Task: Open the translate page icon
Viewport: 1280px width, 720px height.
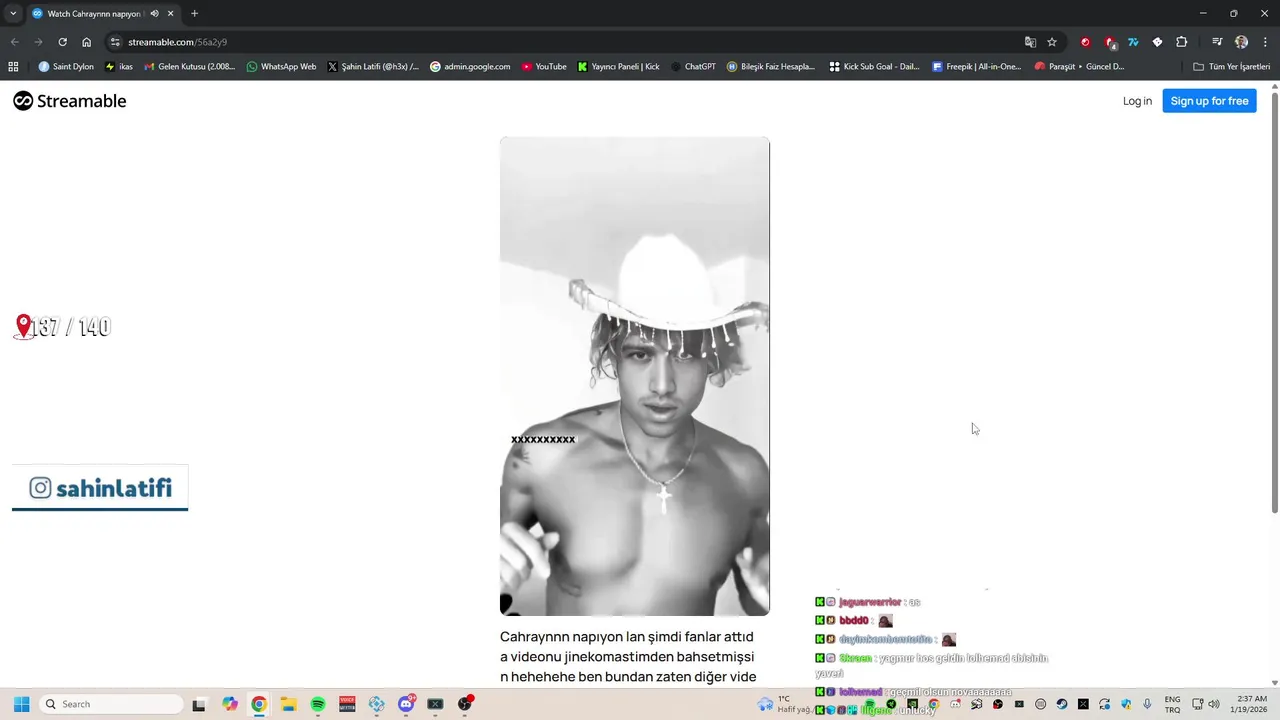Action: coord(1030,42)
